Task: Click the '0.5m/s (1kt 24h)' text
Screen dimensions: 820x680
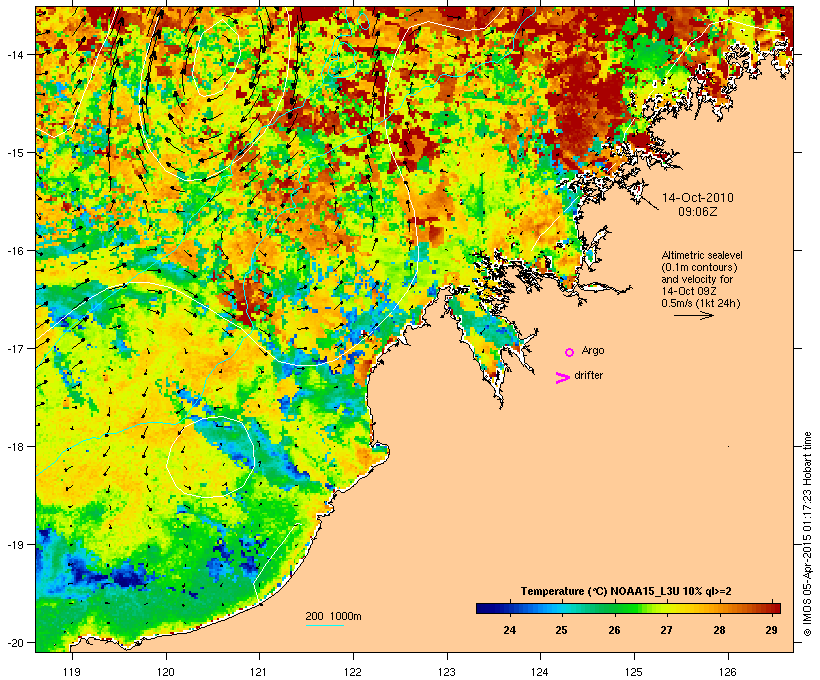Action: point(701,303)
